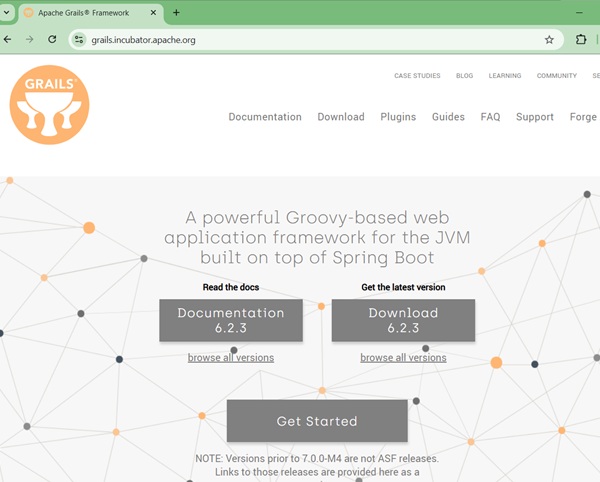Click the 'Get the latest version' label

[x=403, y=287]
